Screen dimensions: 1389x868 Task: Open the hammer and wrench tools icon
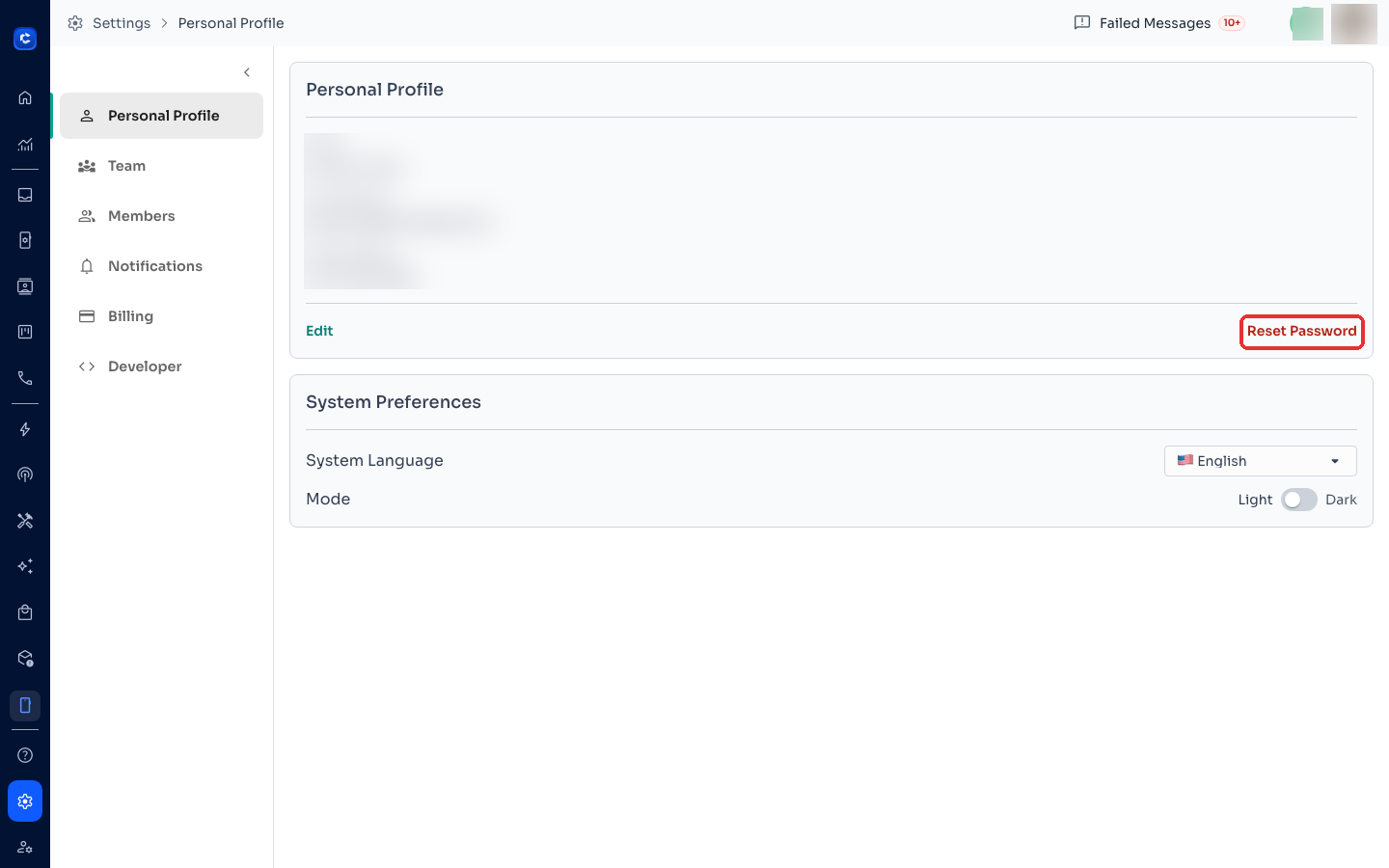pos(25,521)
